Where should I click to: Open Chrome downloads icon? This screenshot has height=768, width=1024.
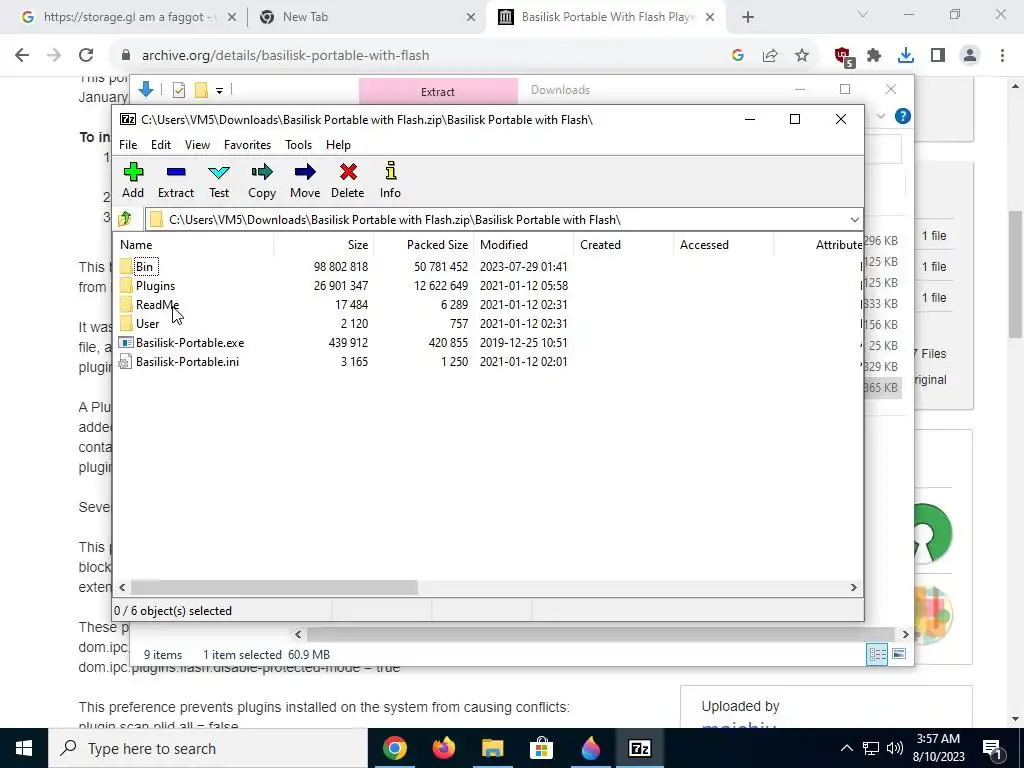(906, 56)
